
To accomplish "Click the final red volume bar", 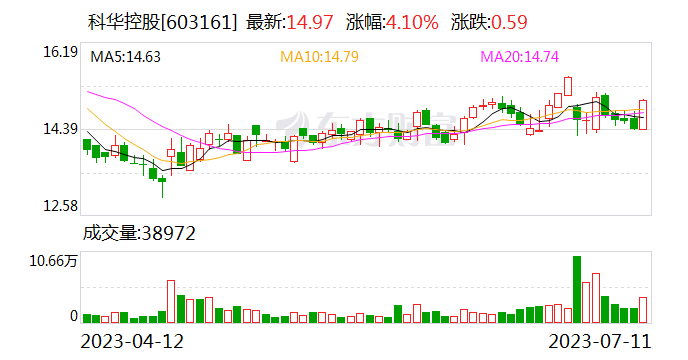I will (x=643, y=310).
